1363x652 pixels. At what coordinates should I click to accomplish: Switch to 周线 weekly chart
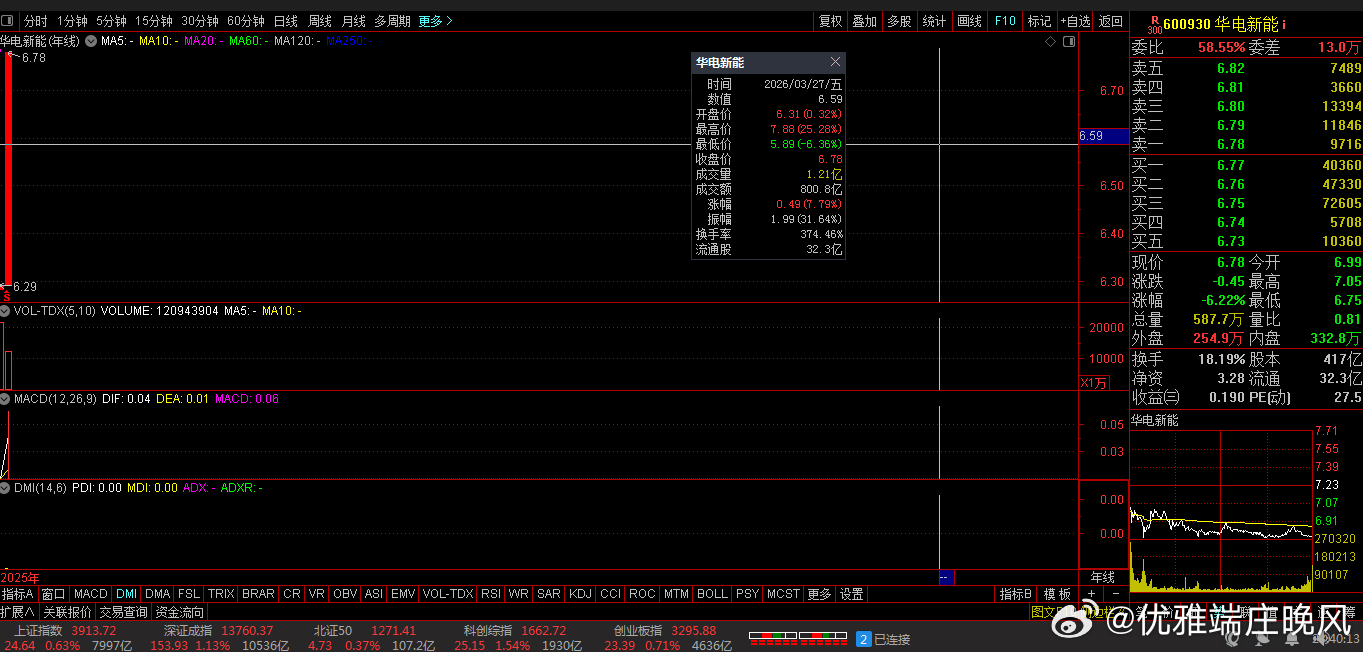320,20
